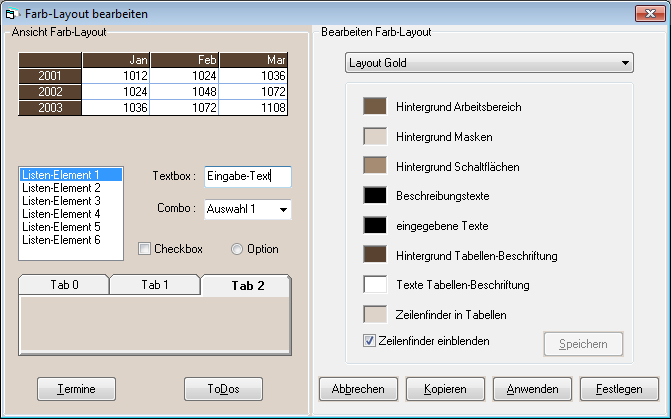Open the Hintergrund Schaltflächen color swatch

coord(375,166)
